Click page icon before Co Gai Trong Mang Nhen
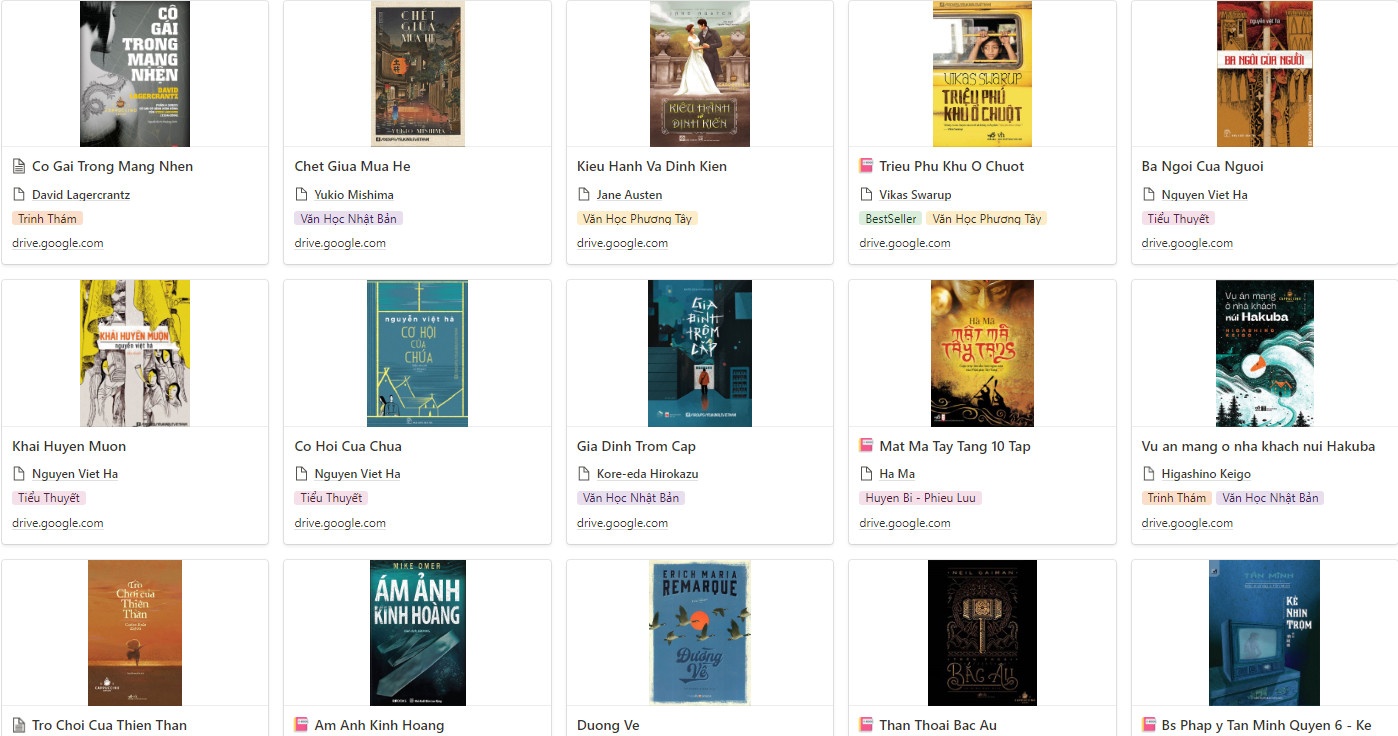1398x736 pixels. pyautogui.click(x=19, y=166)
